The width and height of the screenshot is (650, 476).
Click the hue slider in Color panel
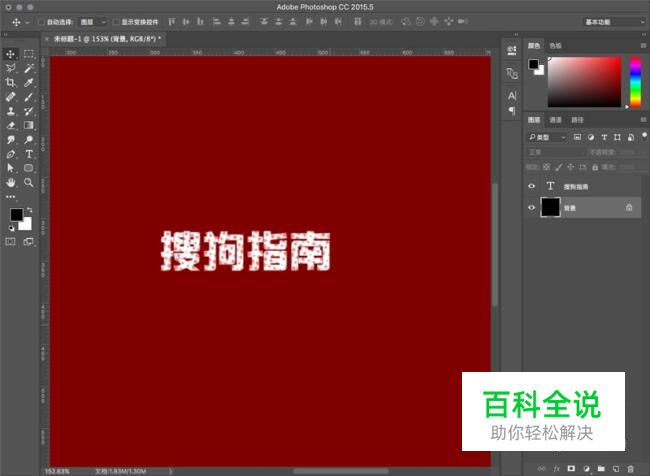coord(635,82)
